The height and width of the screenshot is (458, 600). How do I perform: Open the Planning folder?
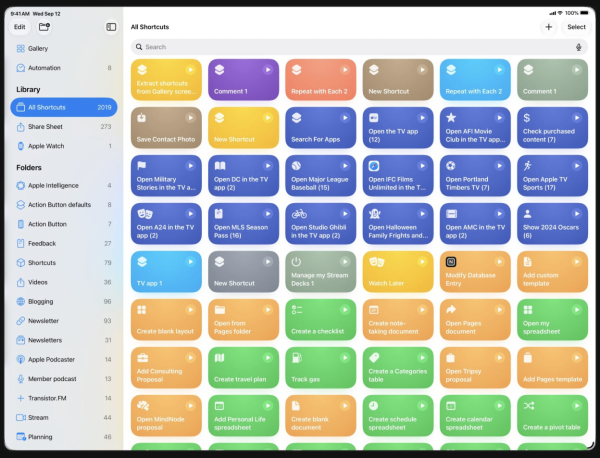[64, 437]
